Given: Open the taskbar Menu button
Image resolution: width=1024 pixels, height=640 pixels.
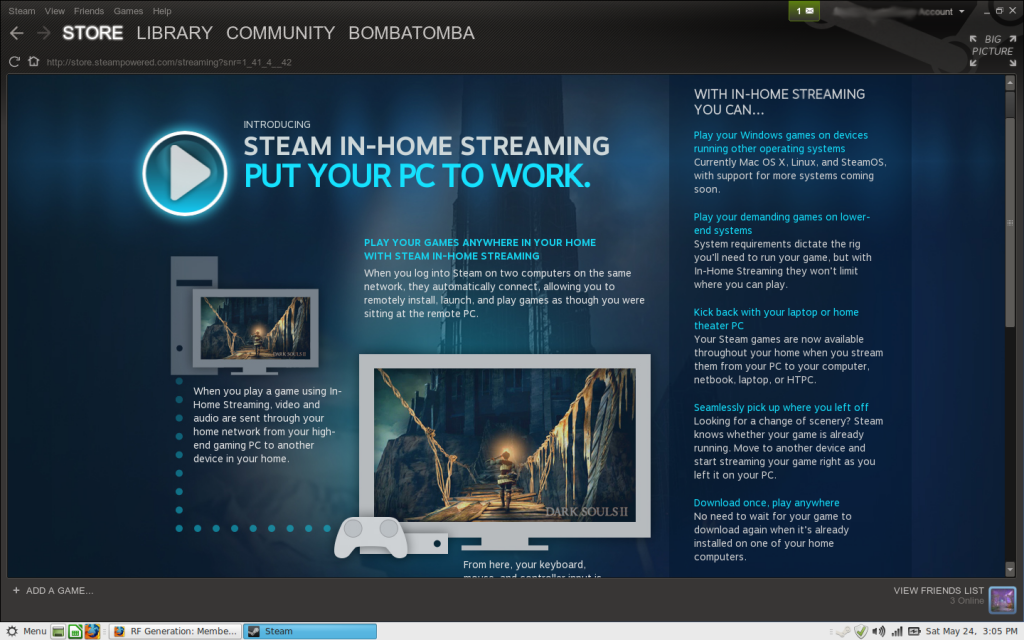Looking at the screenshot, I should 26,631.
